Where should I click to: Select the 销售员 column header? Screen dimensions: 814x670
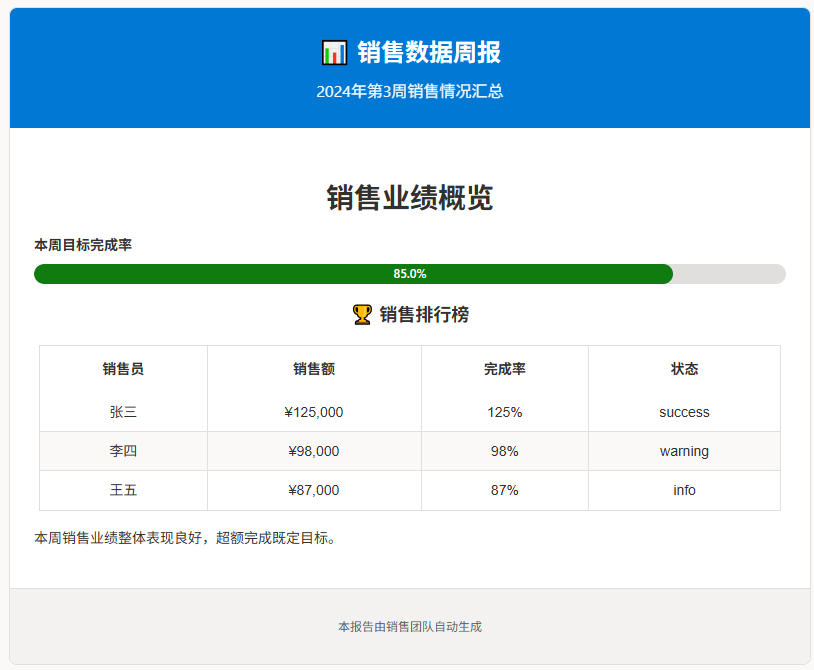(x=123, y=369)
